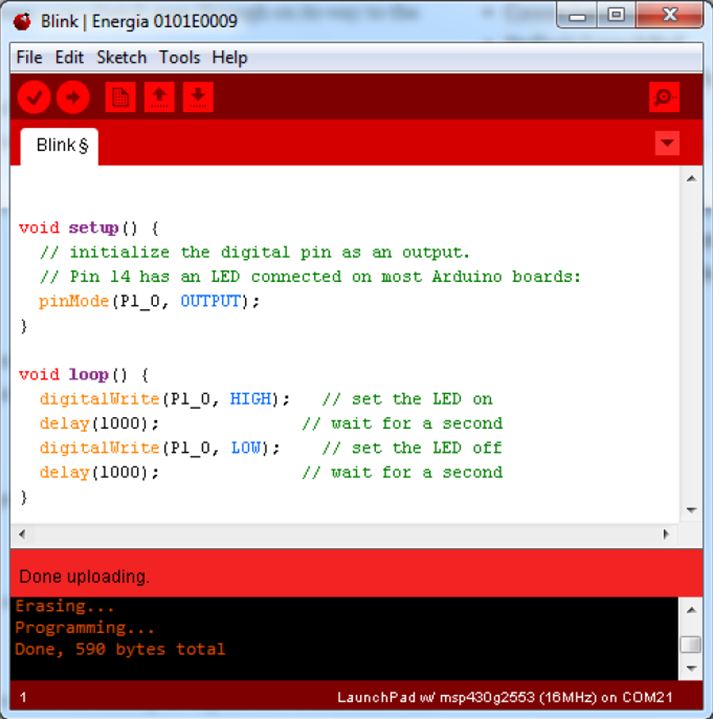713x719 pixels.
Task: Click 'Erasing...' console line
Action: pos(65,606)
